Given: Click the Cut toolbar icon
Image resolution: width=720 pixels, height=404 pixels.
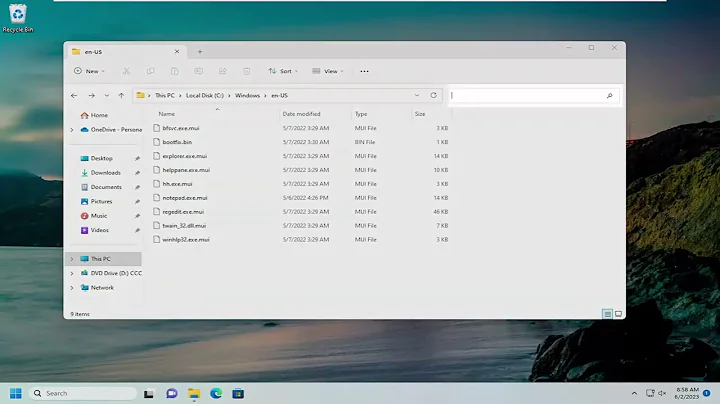Looking at the screenshot, I should (x=126, y=71).
